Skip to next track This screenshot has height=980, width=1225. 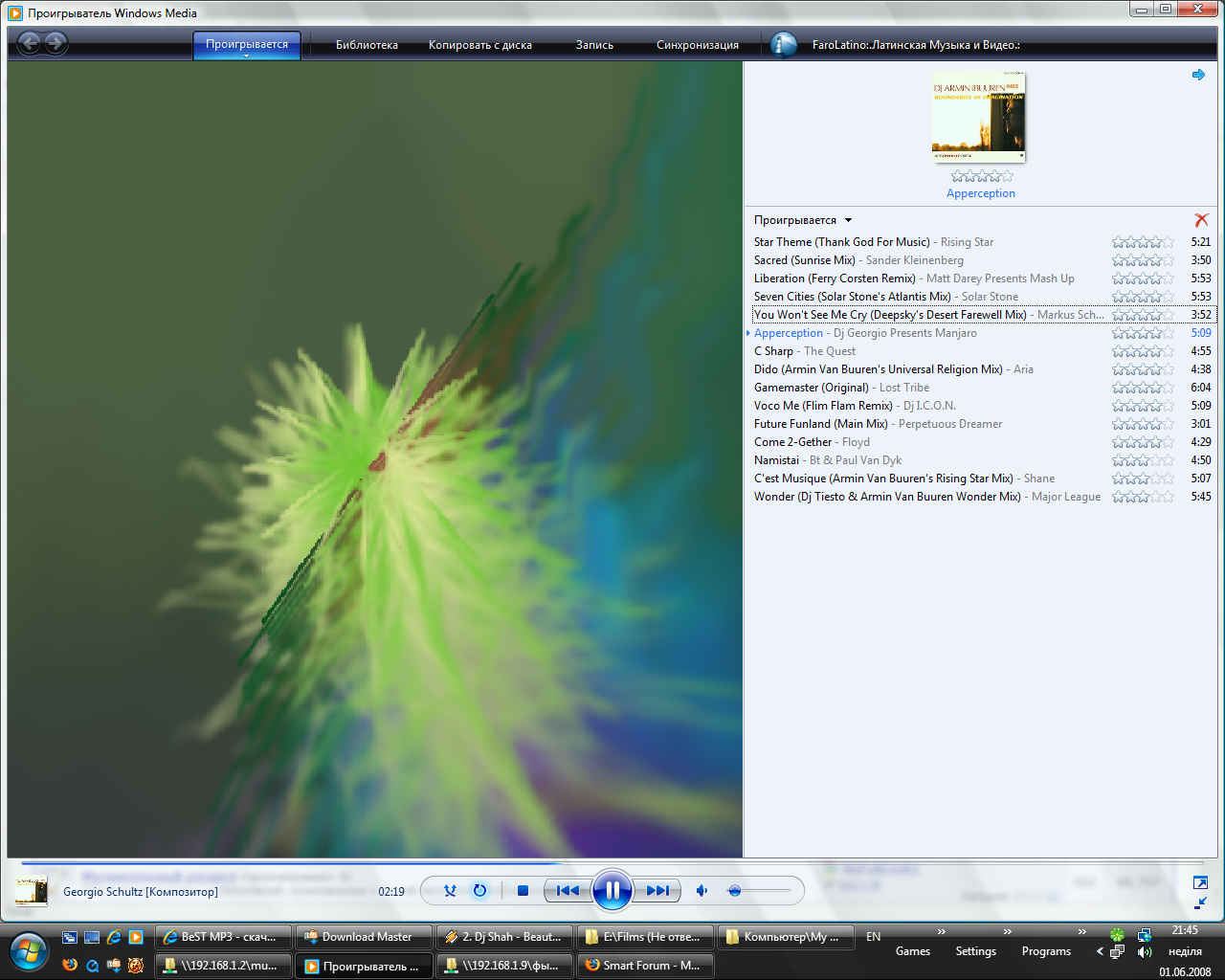[657, 891]
